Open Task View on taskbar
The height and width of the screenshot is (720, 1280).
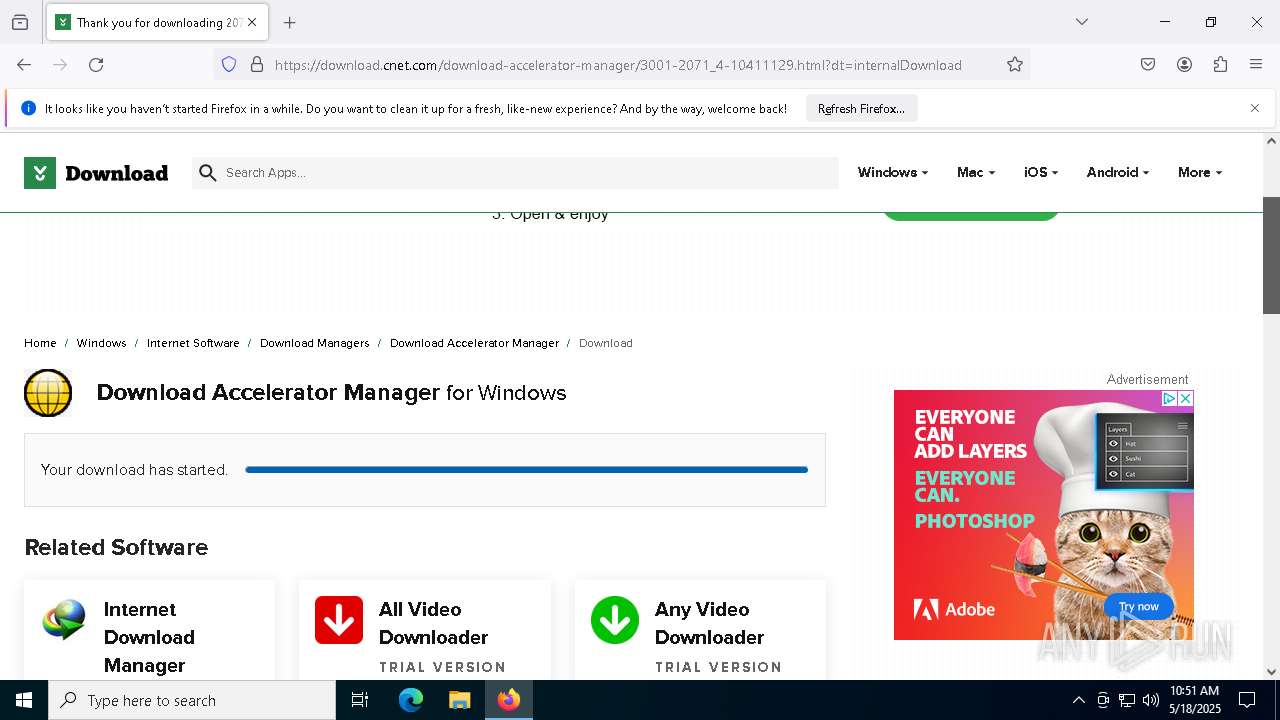click(x=360, y=700)
